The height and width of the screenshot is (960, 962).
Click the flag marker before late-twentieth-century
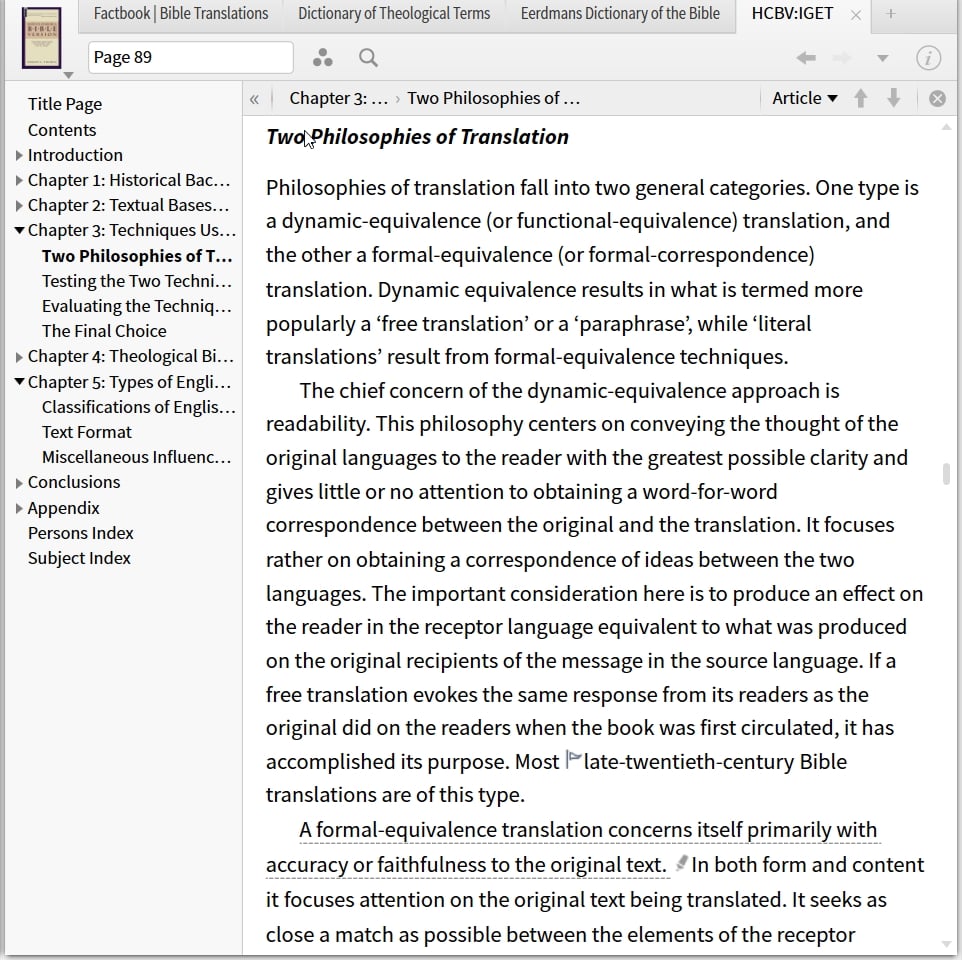pos(573,759)
